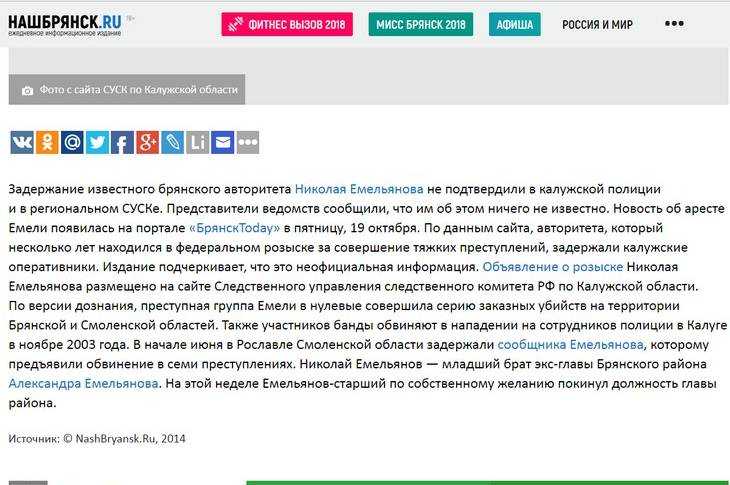
Task: Open the header three-dots more menu
Action: (674, 24)
